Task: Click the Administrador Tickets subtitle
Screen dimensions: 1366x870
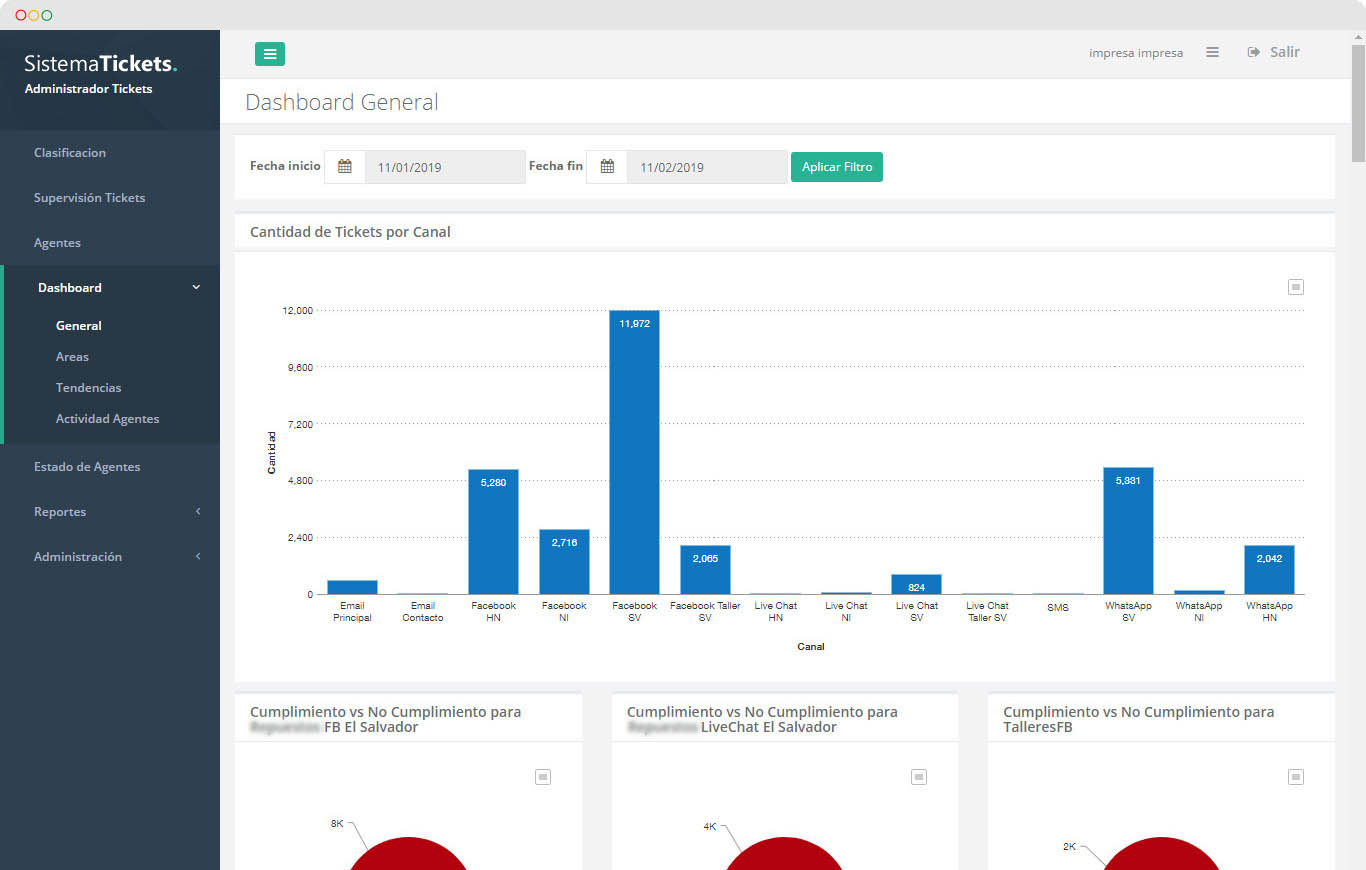Action: pyautogui.click(x=88, y=89)
